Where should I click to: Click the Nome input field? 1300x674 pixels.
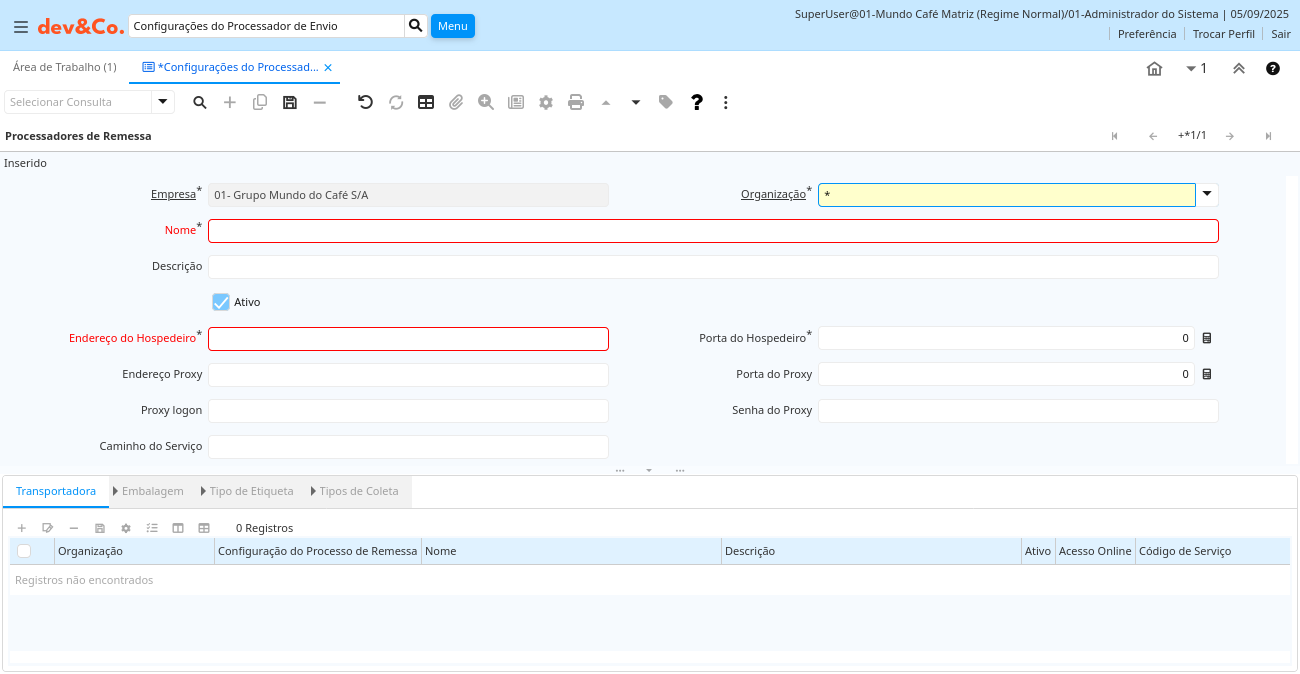tap(713, 231)
